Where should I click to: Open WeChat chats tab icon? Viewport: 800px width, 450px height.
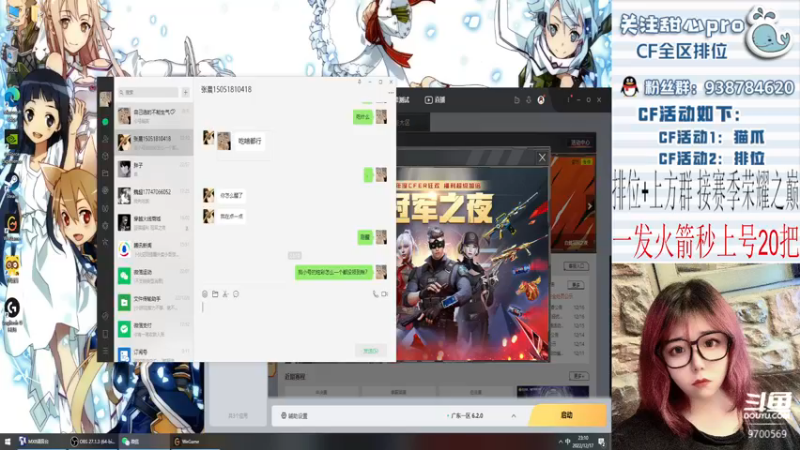tap(105, 122)
